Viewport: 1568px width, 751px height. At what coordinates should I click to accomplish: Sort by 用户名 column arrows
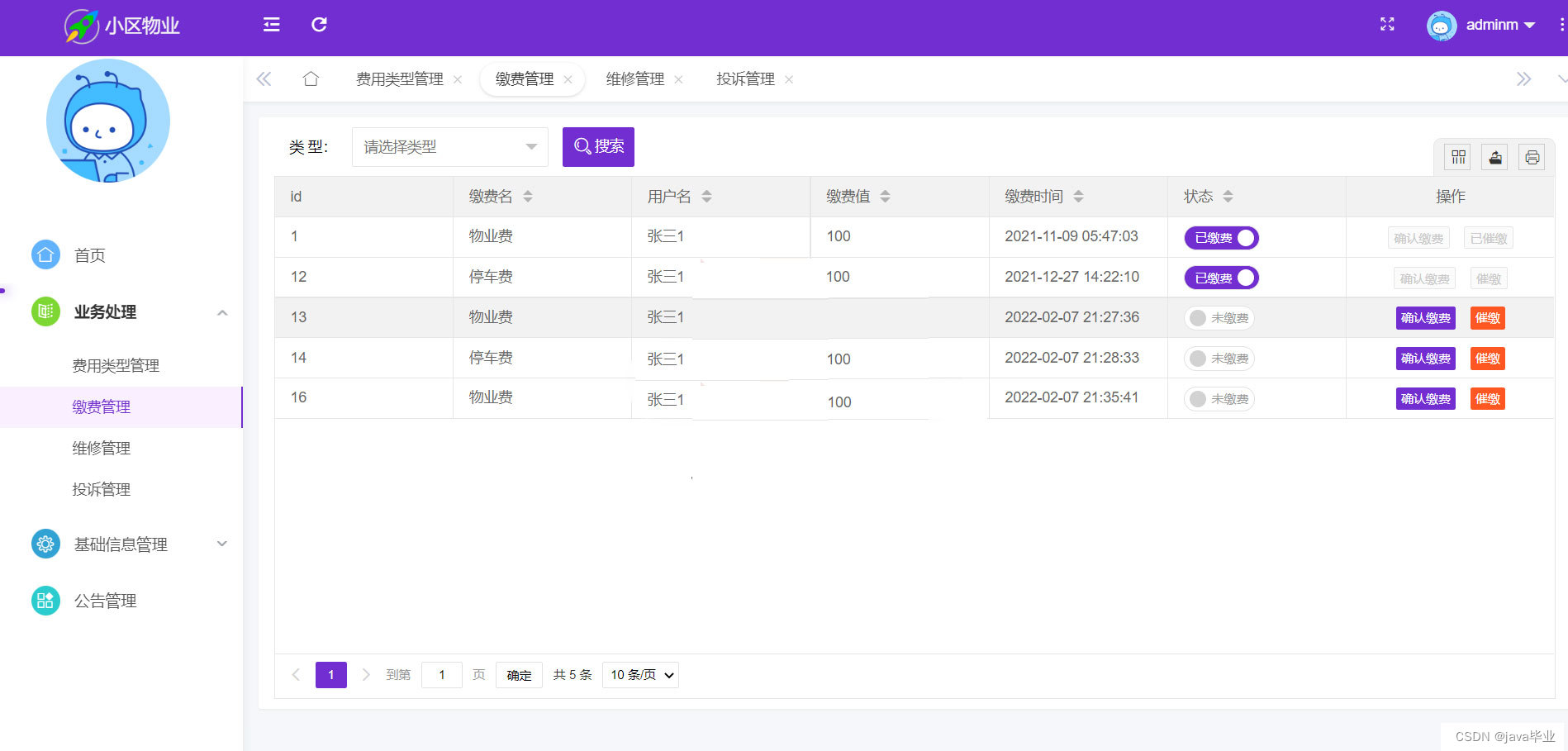[706, 197]
